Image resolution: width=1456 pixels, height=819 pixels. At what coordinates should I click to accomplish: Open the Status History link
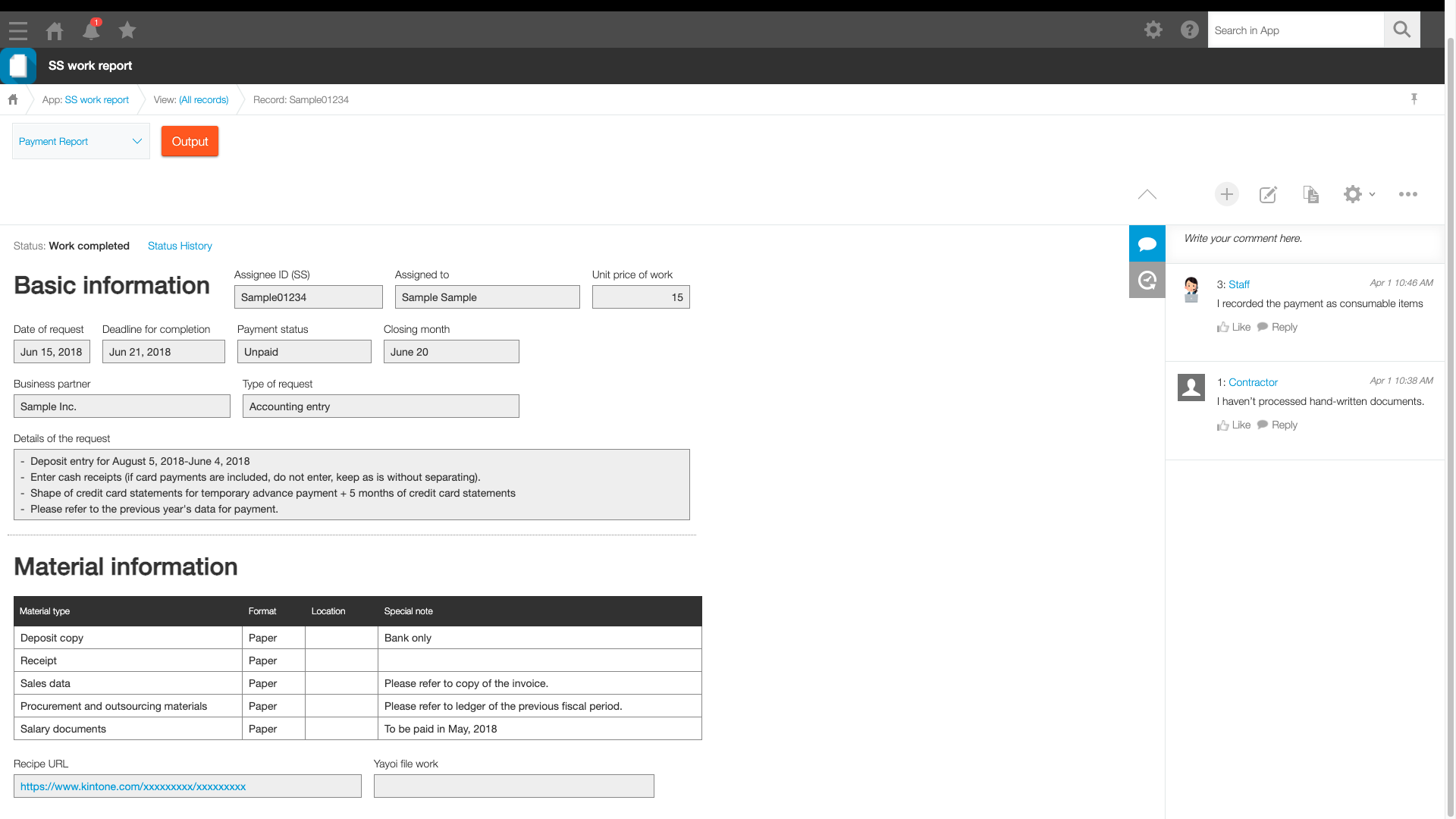[180, 246]
